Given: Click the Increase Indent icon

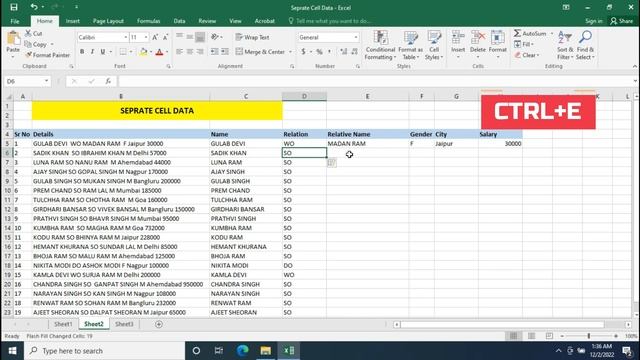Looking at the screenshot, I should (x=225, y=52).
